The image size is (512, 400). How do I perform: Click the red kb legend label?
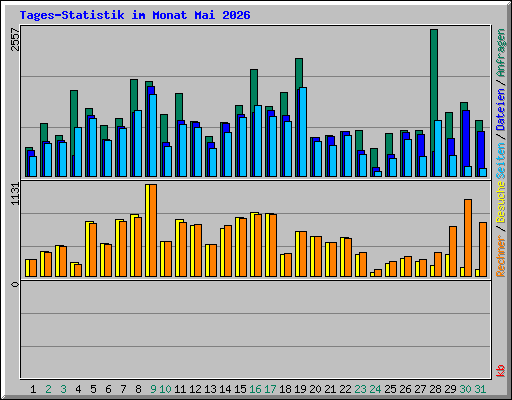coord(500,371)
